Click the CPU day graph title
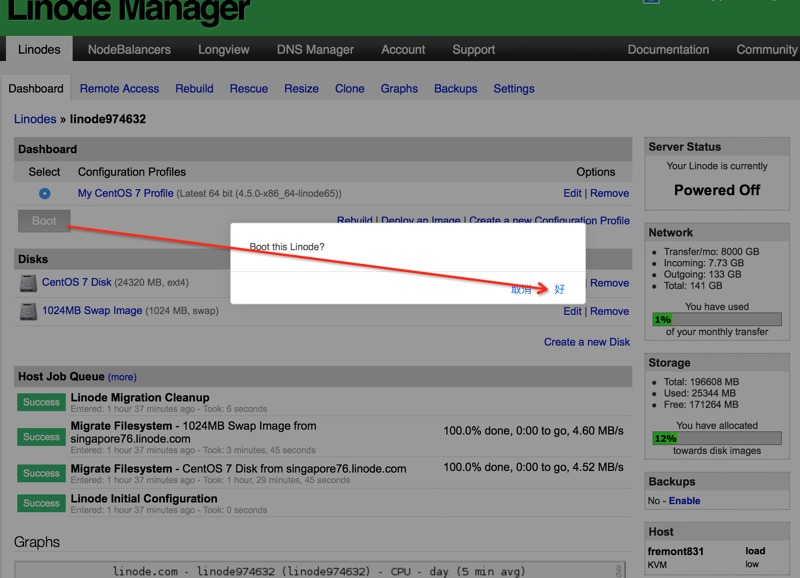Image resolution: width=800 pixels, height=578 pixels. tap(319, 571)
